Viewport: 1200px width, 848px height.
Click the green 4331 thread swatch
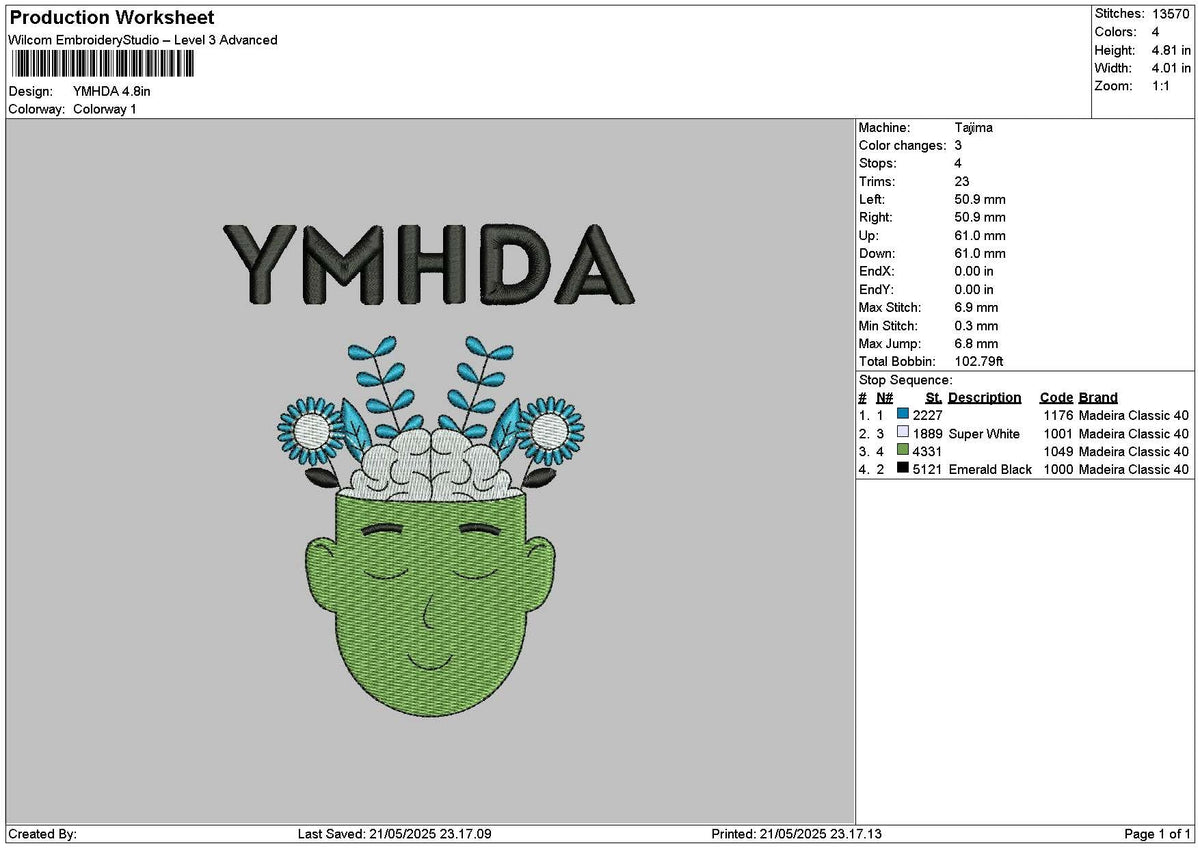[x=903, y=451]
